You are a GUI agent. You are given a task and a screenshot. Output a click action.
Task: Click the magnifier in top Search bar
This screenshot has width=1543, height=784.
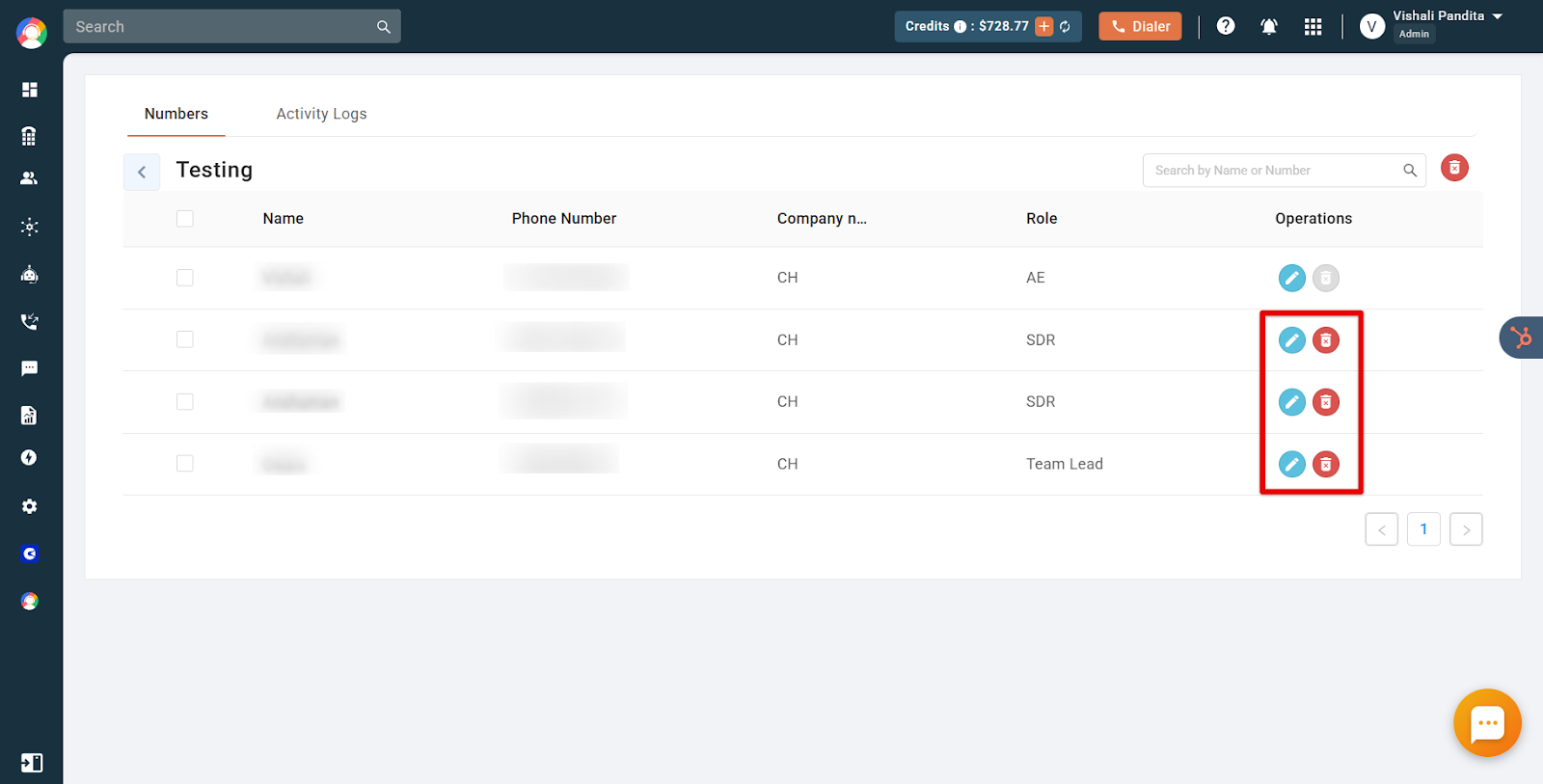tap(384, 27)
